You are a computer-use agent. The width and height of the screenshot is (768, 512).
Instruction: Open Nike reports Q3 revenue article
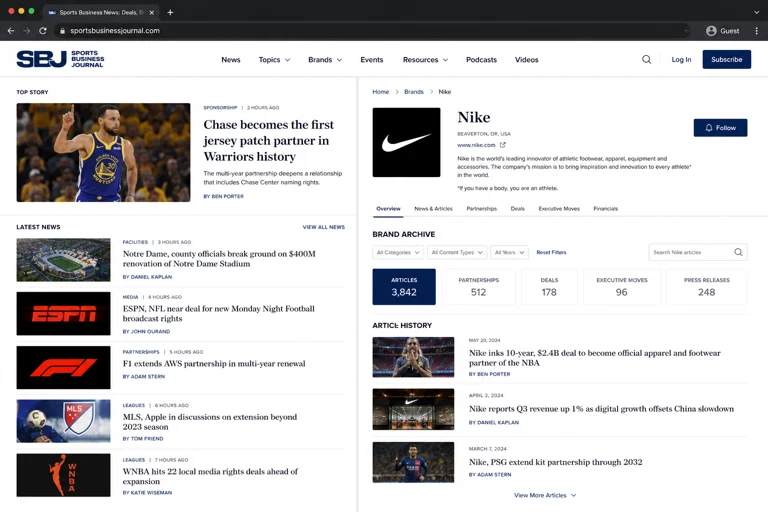point(601,409)
